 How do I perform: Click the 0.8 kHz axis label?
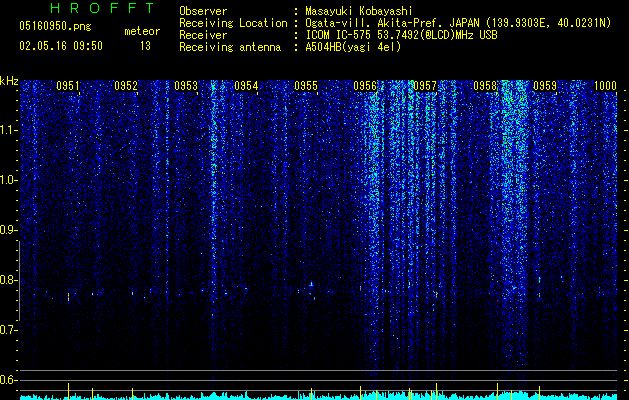click(x=8, y=280)
